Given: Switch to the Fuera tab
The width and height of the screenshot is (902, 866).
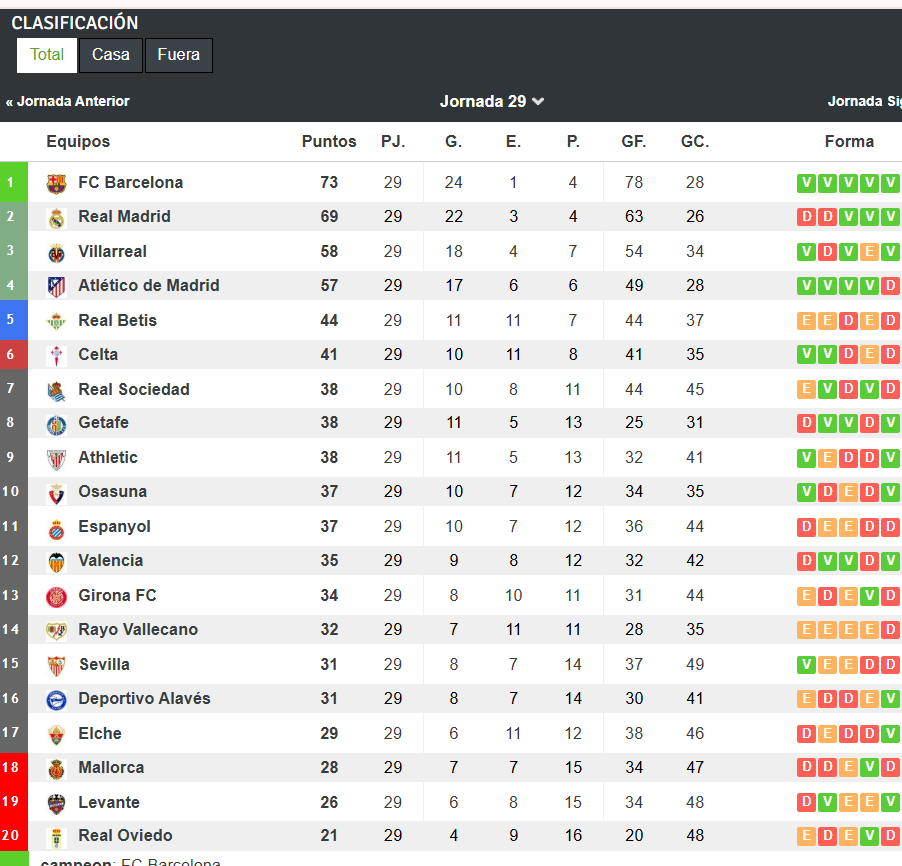Looking at the screenshot, I should 178,55.
